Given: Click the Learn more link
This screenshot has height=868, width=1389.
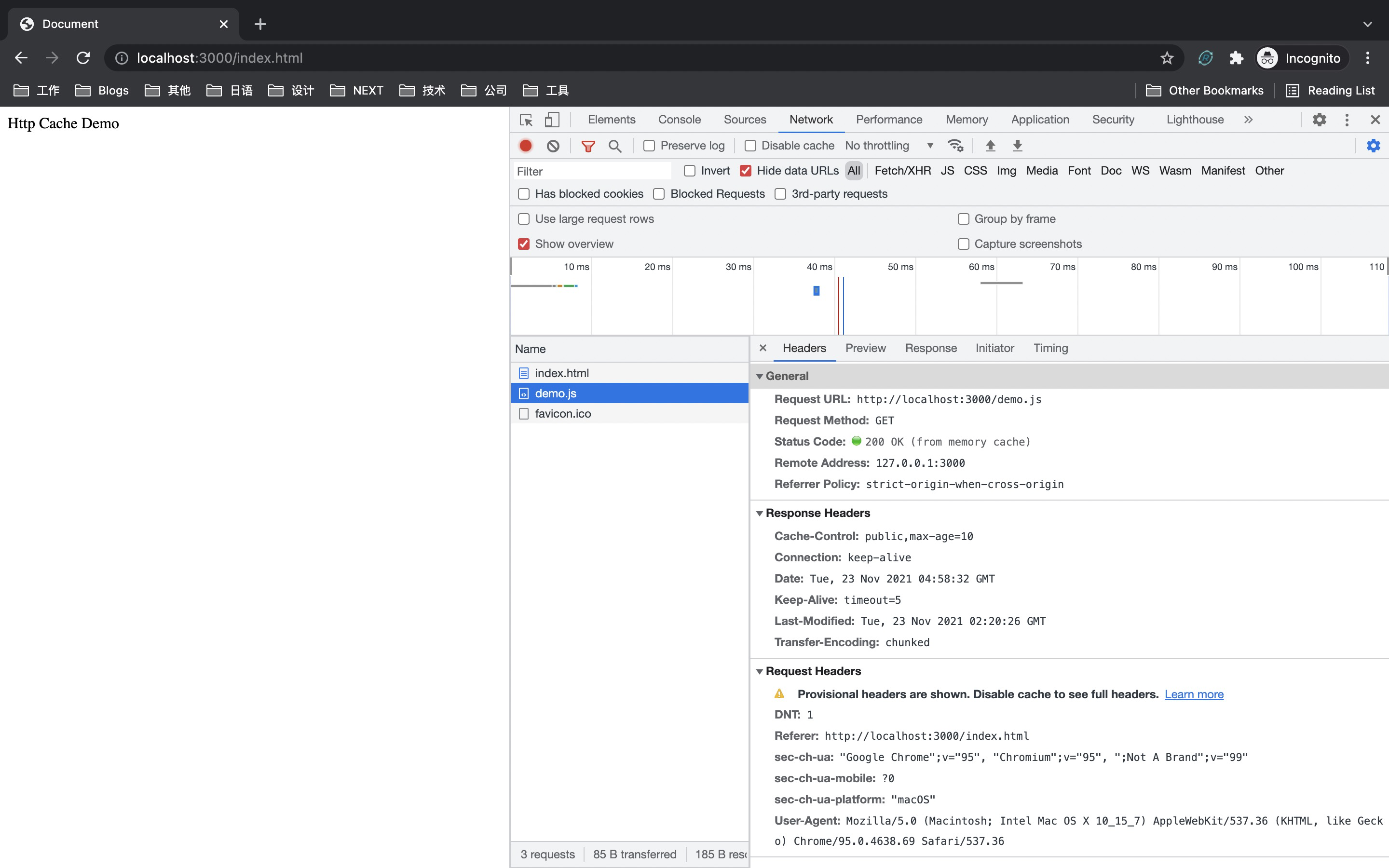Looking at the screenshot, I should pyautogui.click(x=1194, y=694).
